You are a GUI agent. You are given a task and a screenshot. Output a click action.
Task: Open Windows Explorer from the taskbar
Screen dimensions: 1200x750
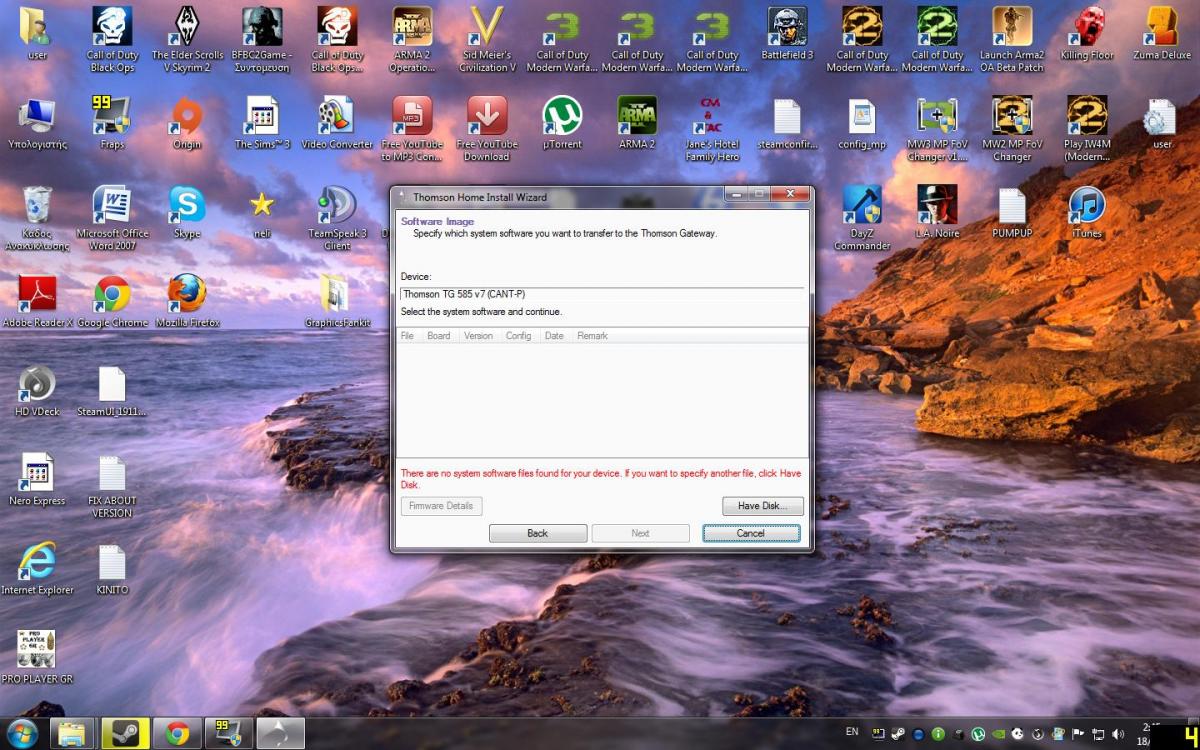(x=72, y=733)
